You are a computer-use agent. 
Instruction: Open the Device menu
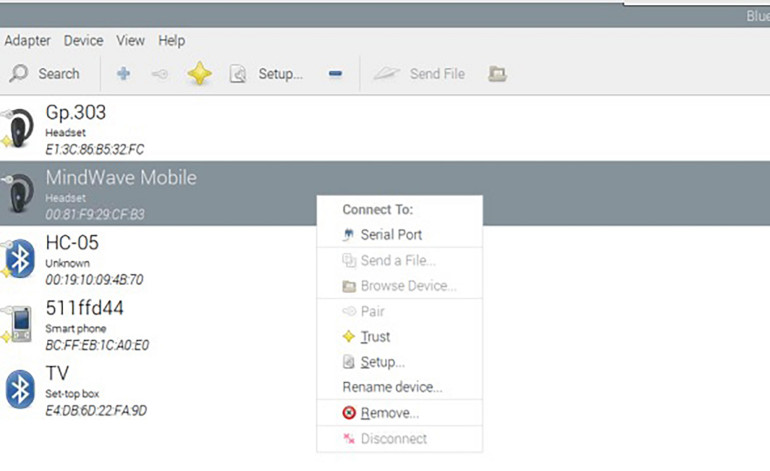[83, 41]
